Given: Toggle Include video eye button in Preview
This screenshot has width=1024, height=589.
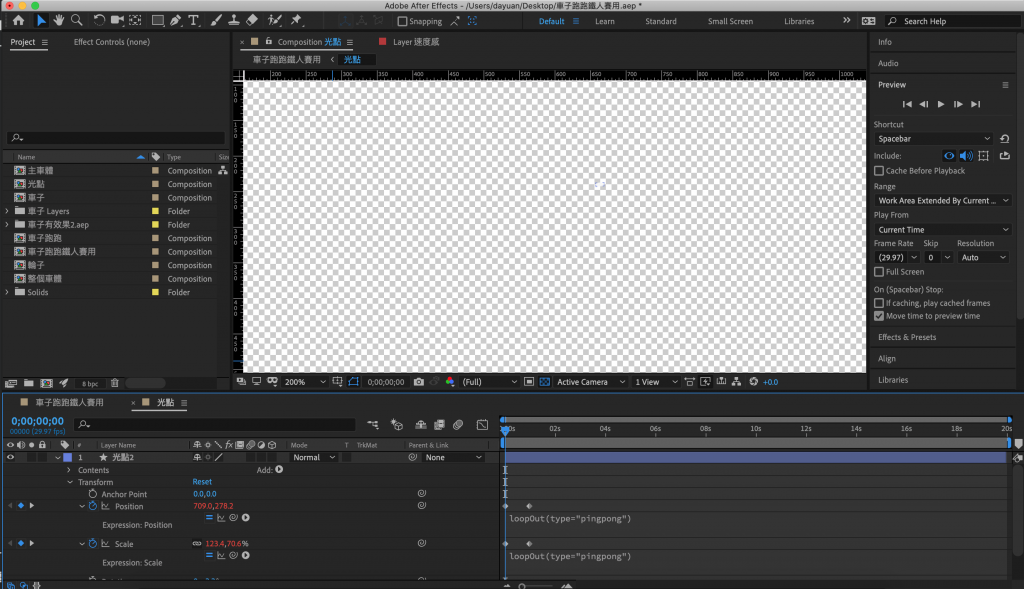Looking at the screenshot, I should (x=949, y=156).
